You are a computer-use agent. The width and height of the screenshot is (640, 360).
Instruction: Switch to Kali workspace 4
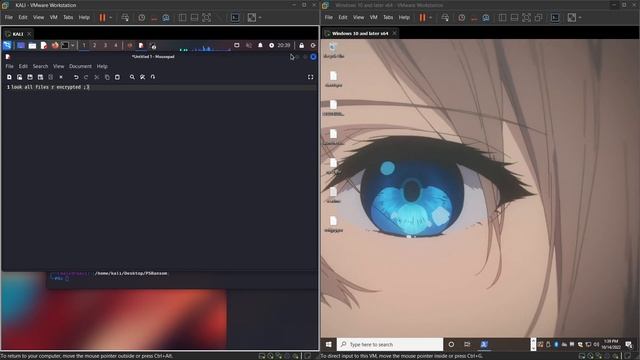(116, 45)
